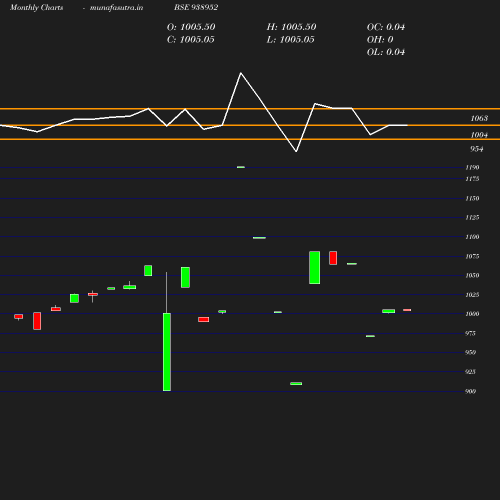Image resolution: width=500 pixels, height=500 pixels.
Task: Click the 1050 price axis label
Action: pyautogui.click(x=472, y=275)
